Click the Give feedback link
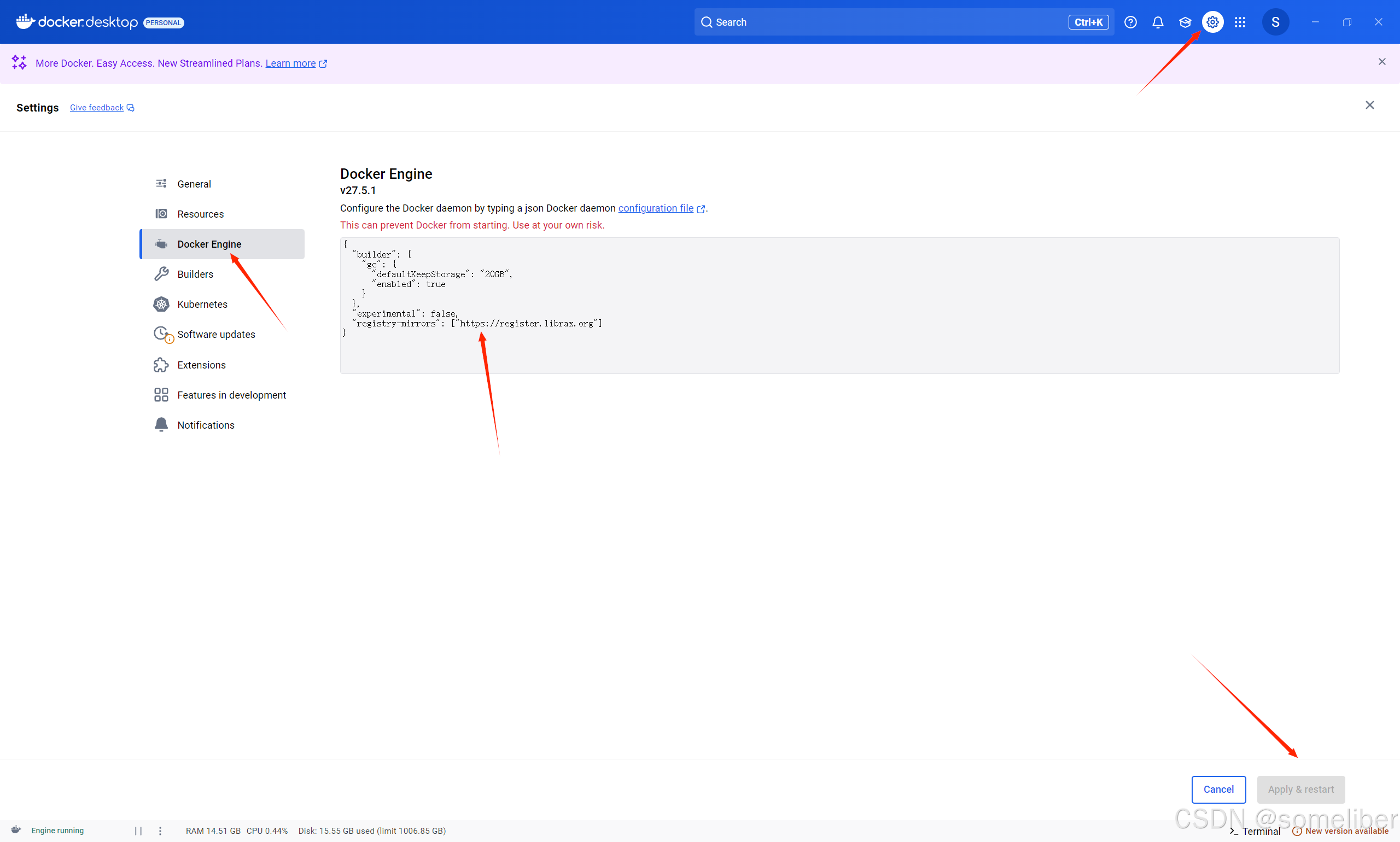The width and height of the screenshot is (1400, 842). click(x=102, y=108)
